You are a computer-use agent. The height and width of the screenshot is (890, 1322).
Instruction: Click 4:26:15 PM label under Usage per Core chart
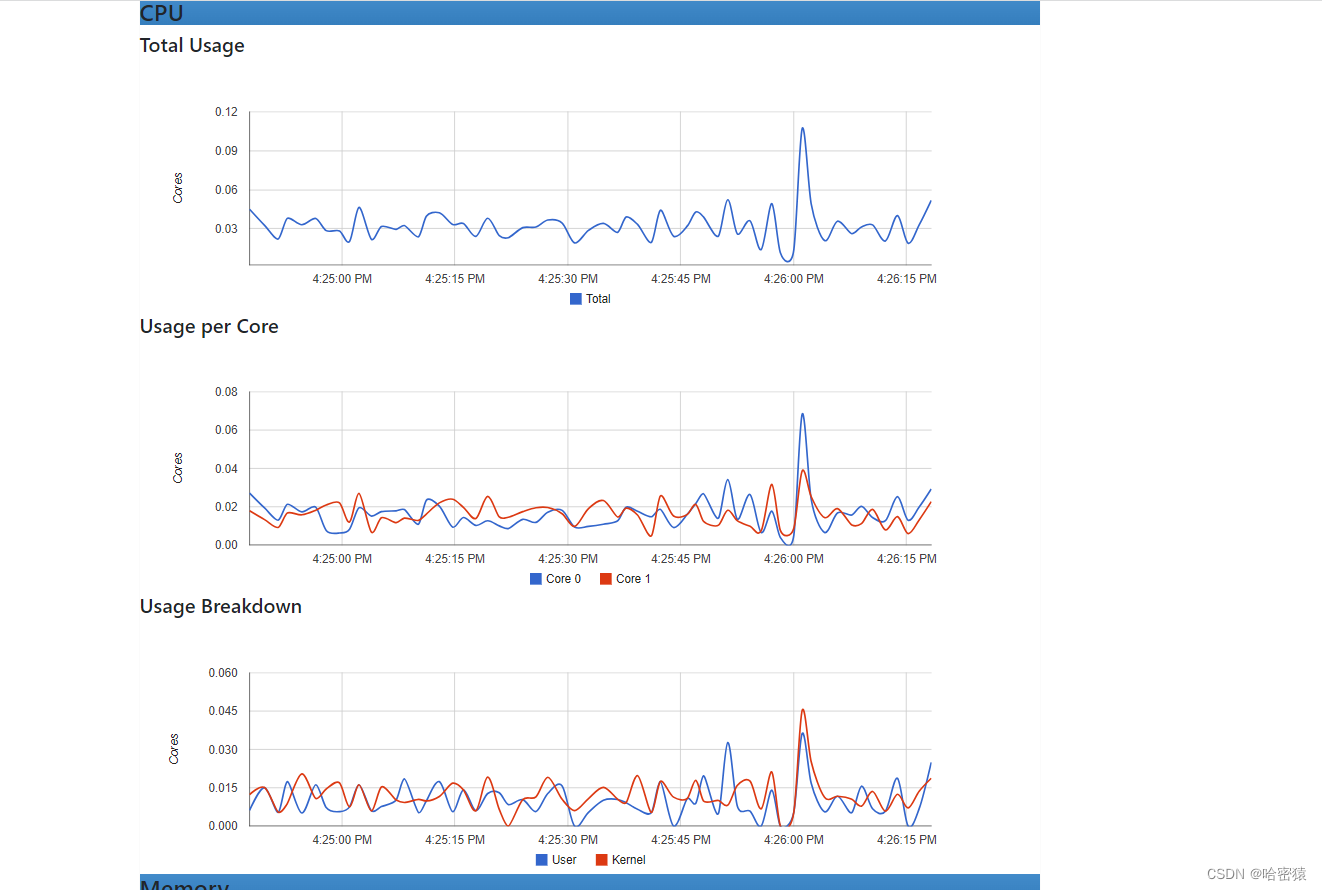(907, 559)
